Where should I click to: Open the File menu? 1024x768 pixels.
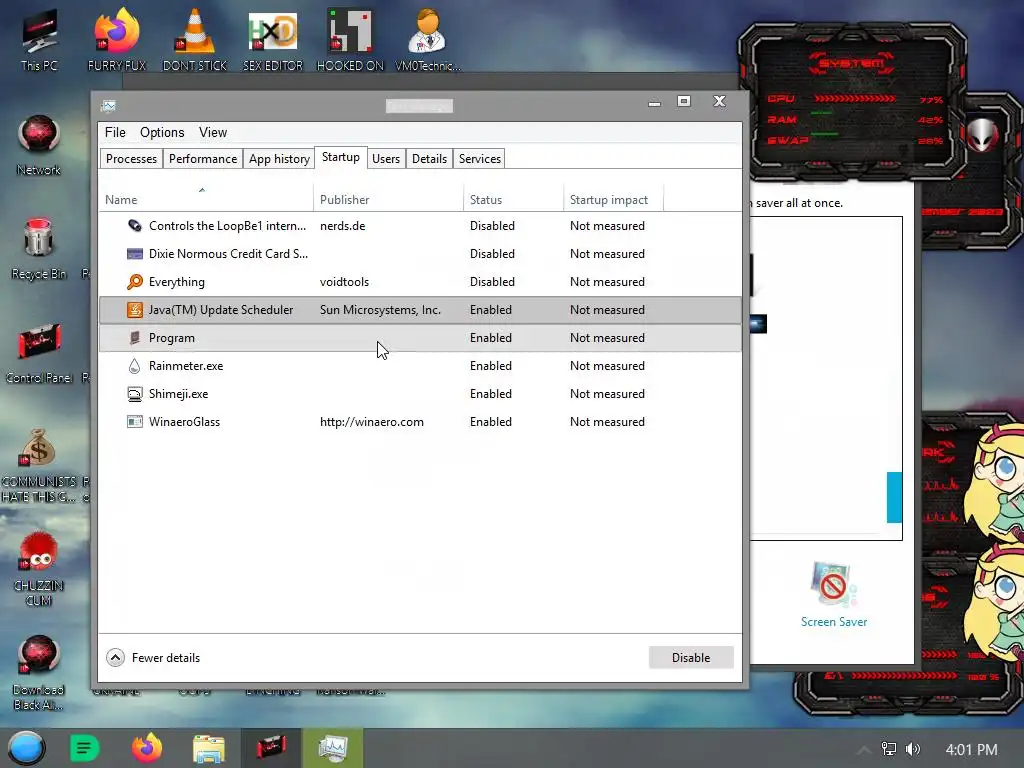coord(116,133)
